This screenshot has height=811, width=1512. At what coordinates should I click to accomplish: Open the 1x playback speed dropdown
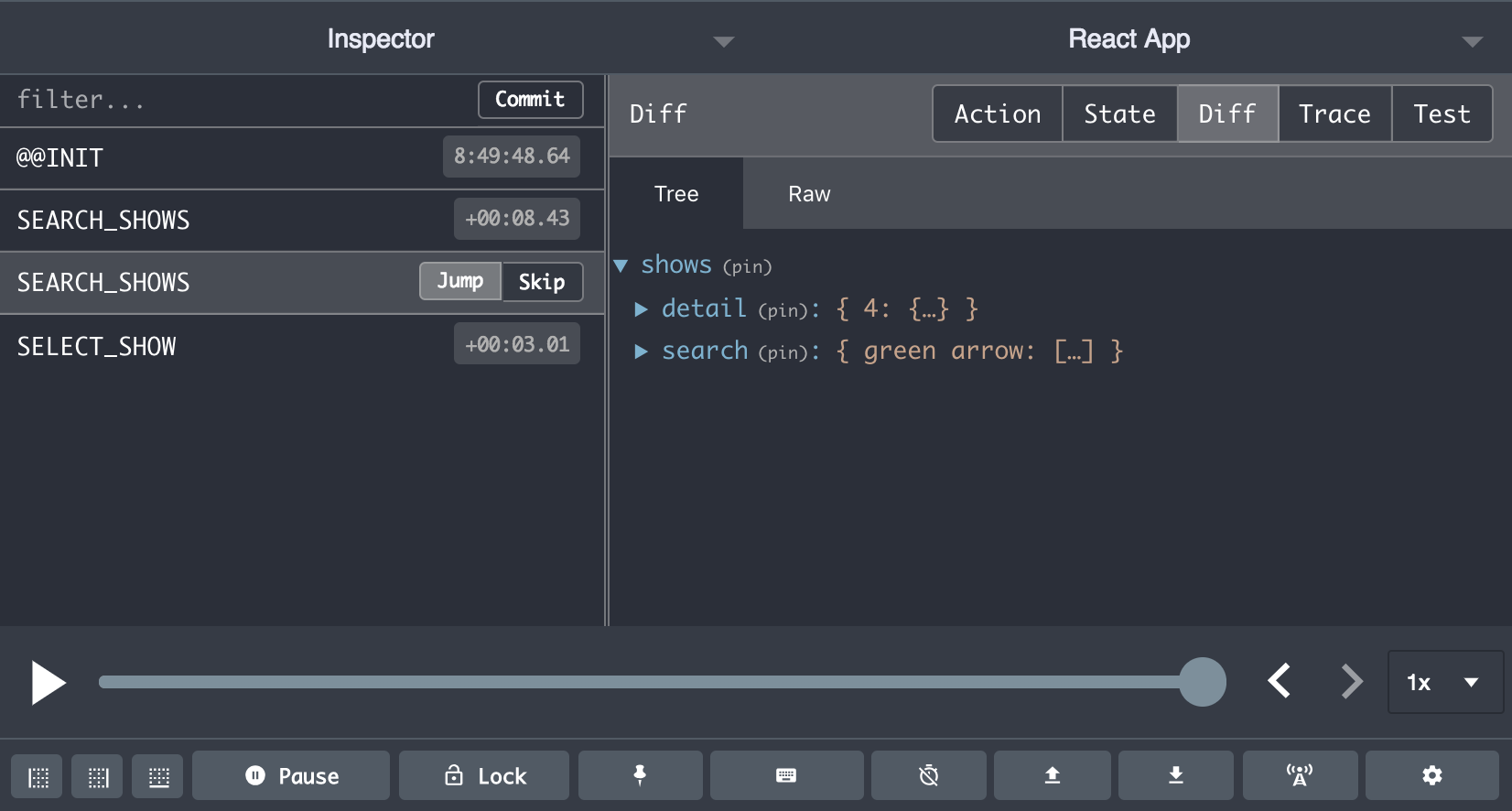1444,682
